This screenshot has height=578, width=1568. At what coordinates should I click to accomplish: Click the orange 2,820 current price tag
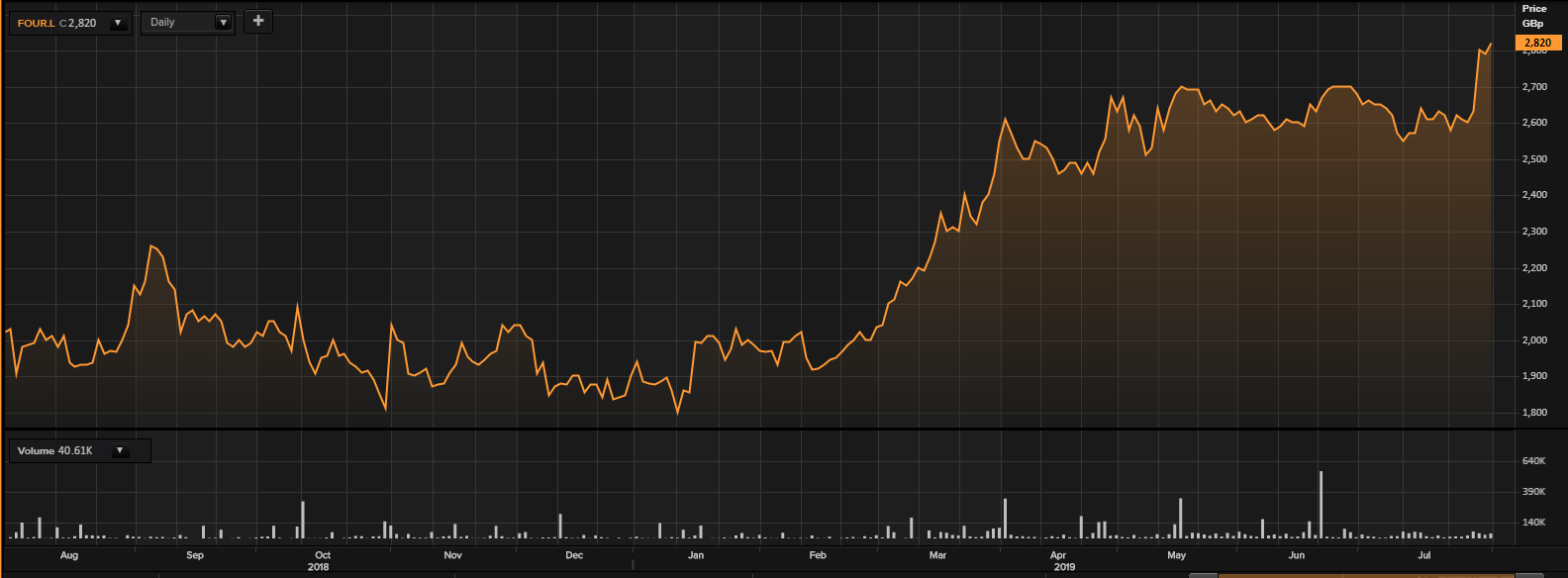[1538, 43]
